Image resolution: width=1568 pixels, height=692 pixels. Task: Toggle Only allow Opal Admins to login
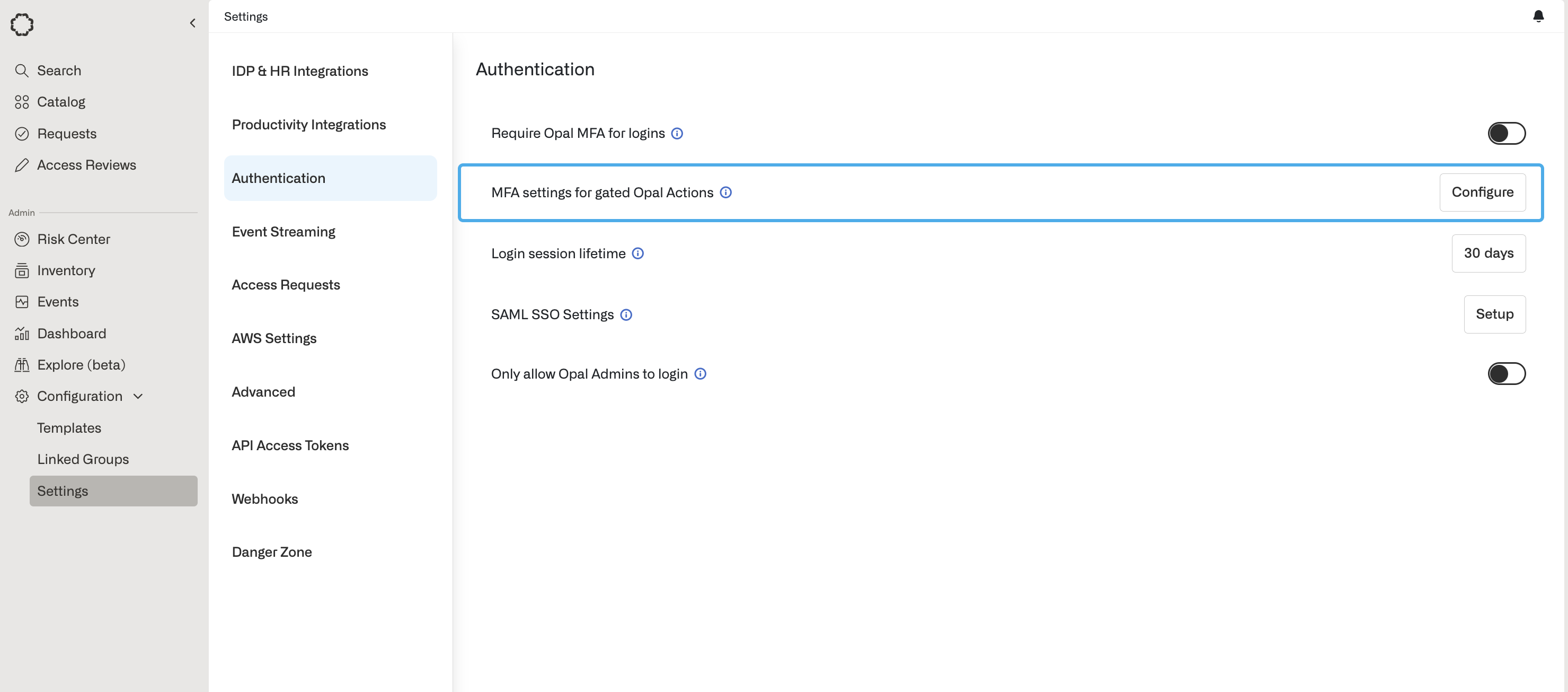coord(1506,373)
